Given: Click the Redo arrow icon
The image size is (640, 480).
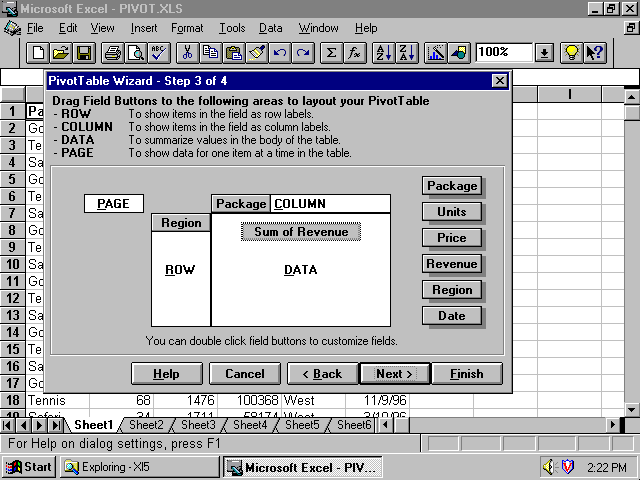Looking at the screenshot, I should (303, 53).
